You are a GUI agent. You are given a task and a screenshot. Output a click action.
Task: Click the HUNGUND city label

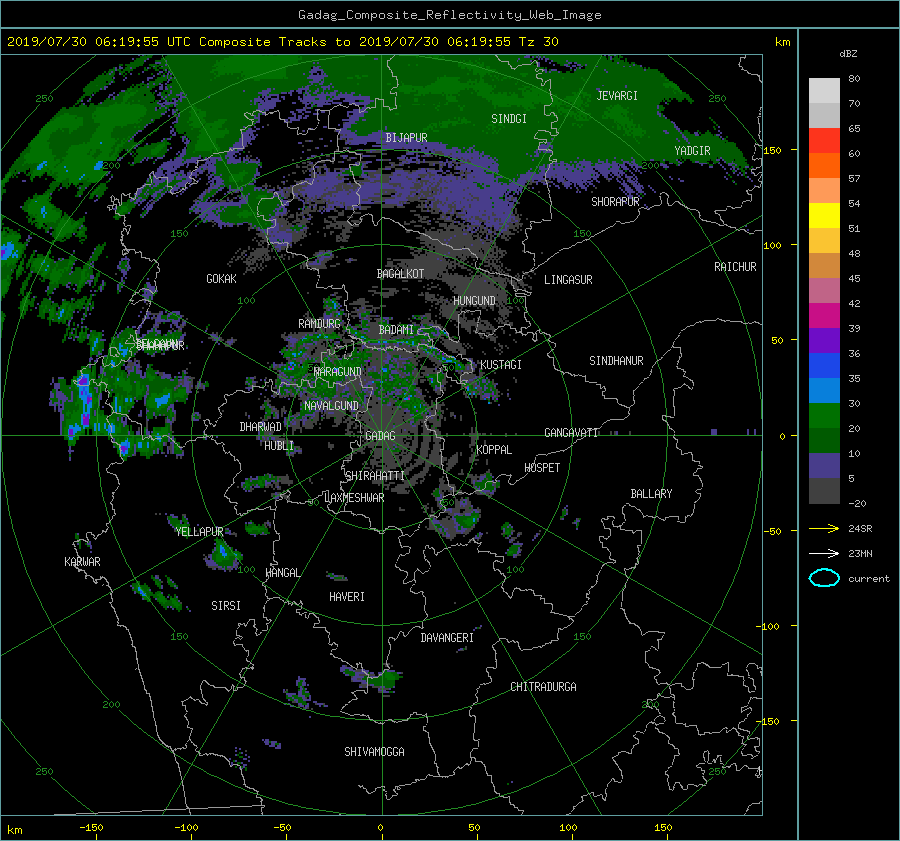click(x=474, y=301)
